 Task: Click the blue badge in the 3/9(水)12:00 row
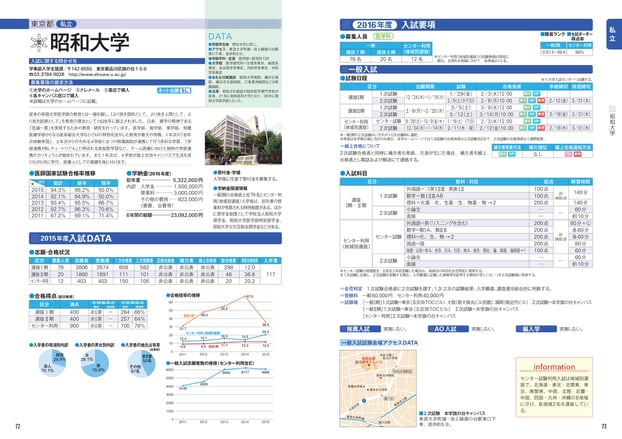coord(536,107)
